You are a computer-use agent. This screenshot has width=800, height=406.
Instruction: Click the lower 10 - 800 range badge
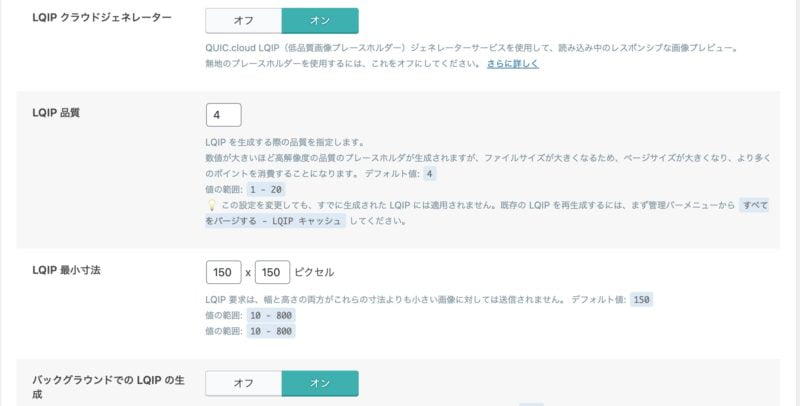[272, 331]
